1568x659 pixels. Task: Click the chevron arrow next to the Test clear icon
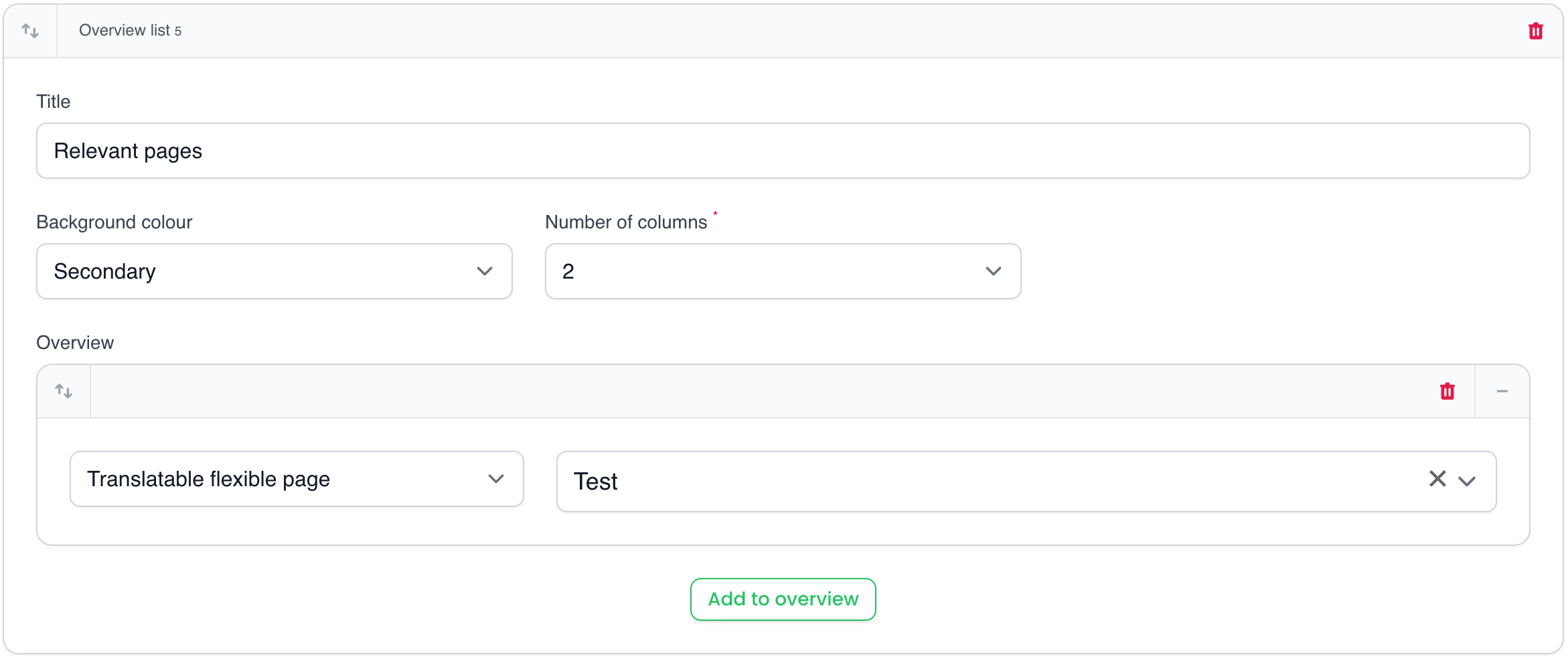click(1467, 482)
